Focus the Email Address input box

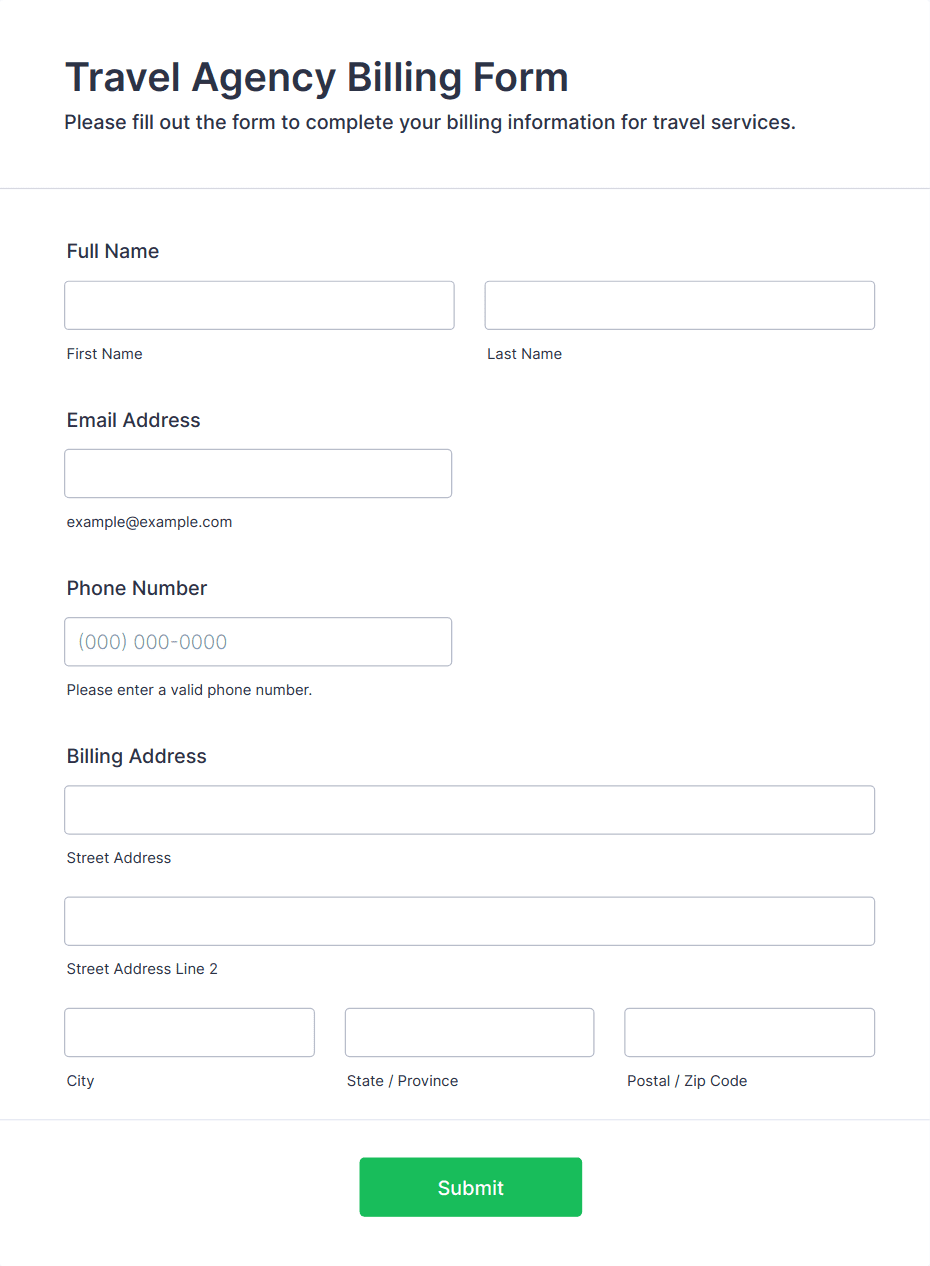tap(258, 473)
